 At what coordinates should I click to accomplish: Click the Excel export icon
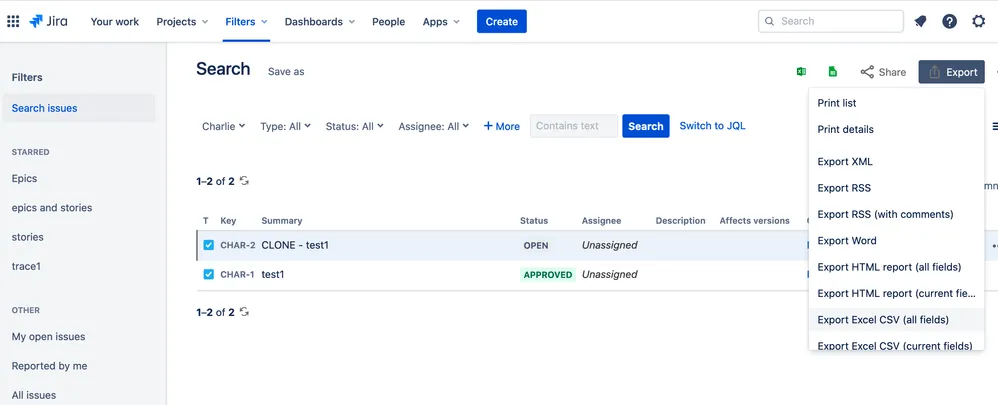801,72
